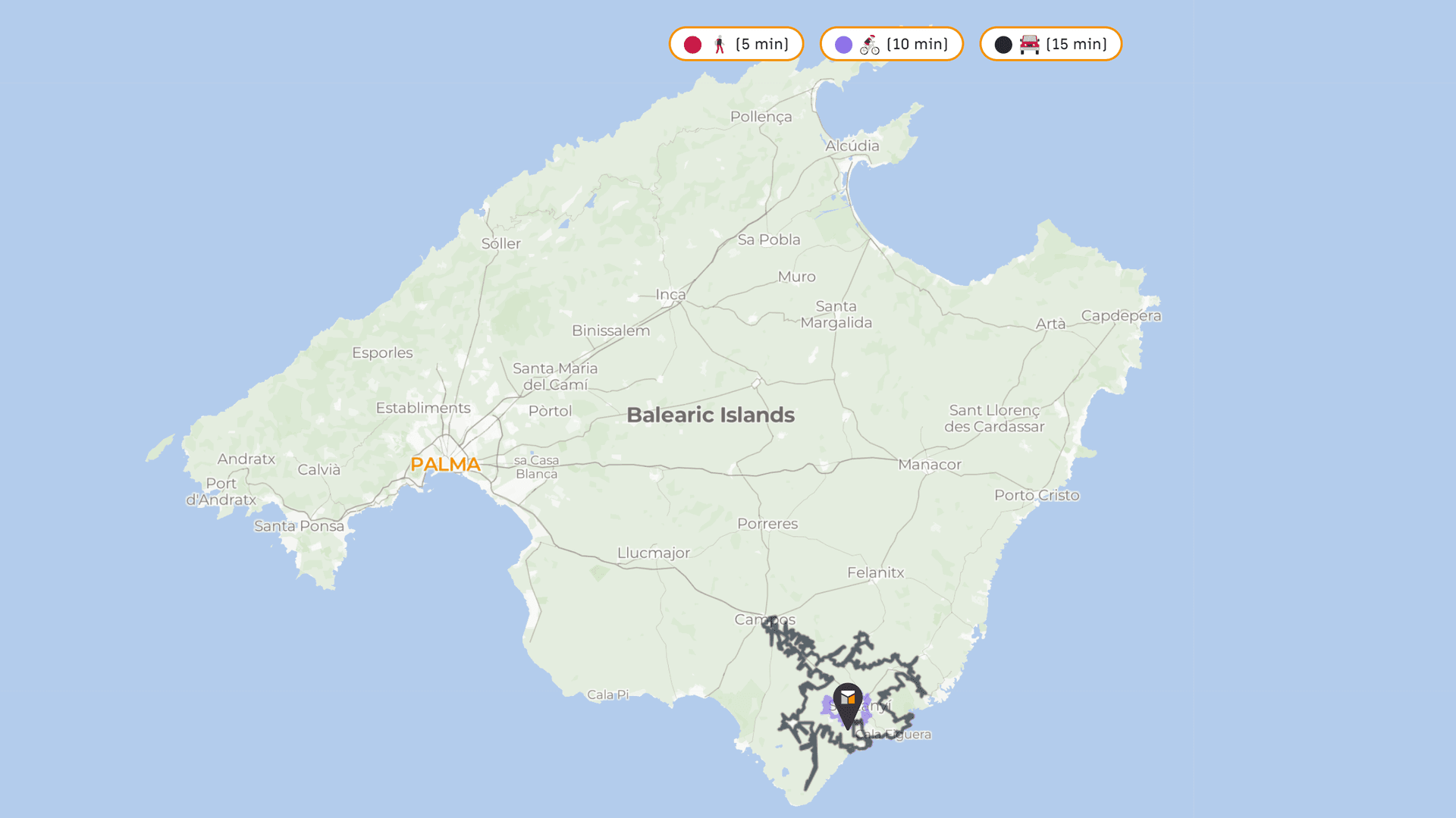The image size is (1456, 818).
Task: Click the Santa Margalida label
Action: click(x=836, y=315)
